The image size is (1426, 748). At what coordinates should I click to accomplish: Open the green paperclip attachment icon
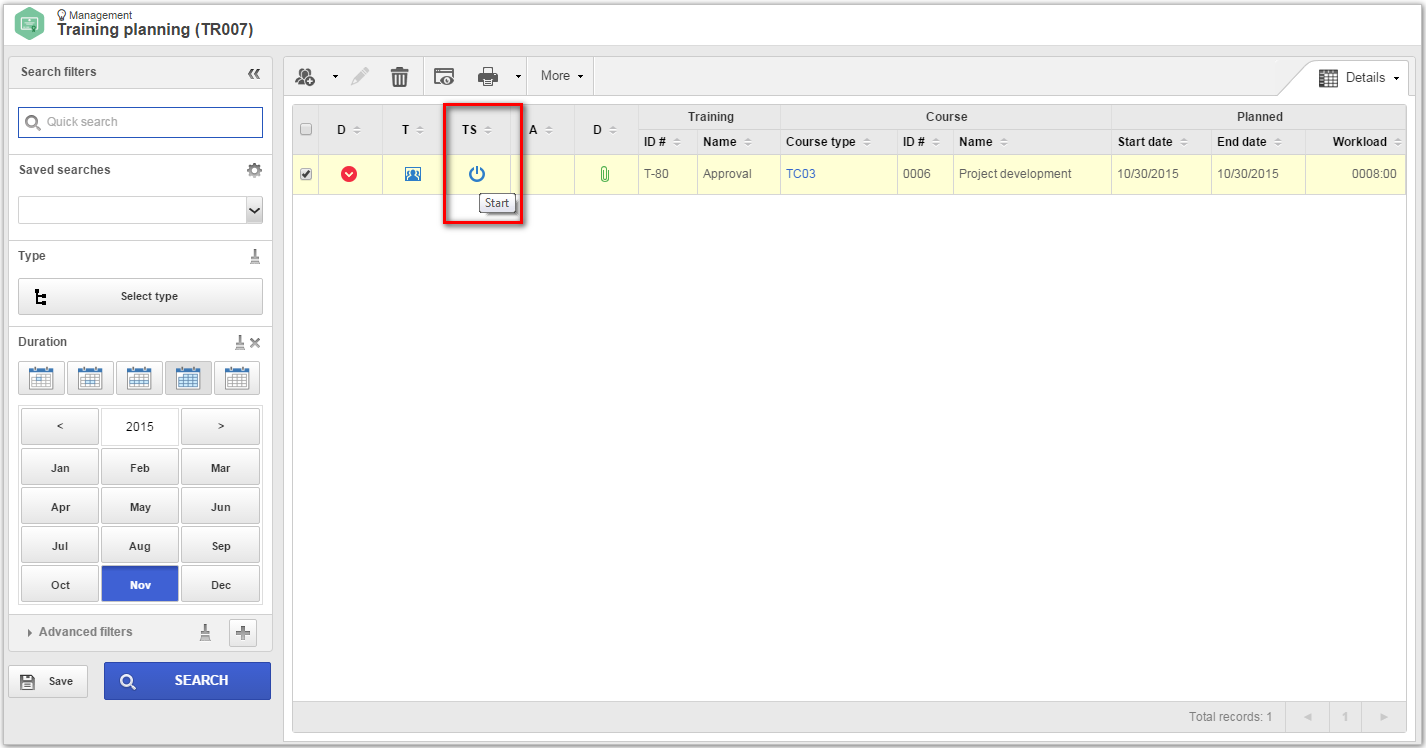coord(605,174)
